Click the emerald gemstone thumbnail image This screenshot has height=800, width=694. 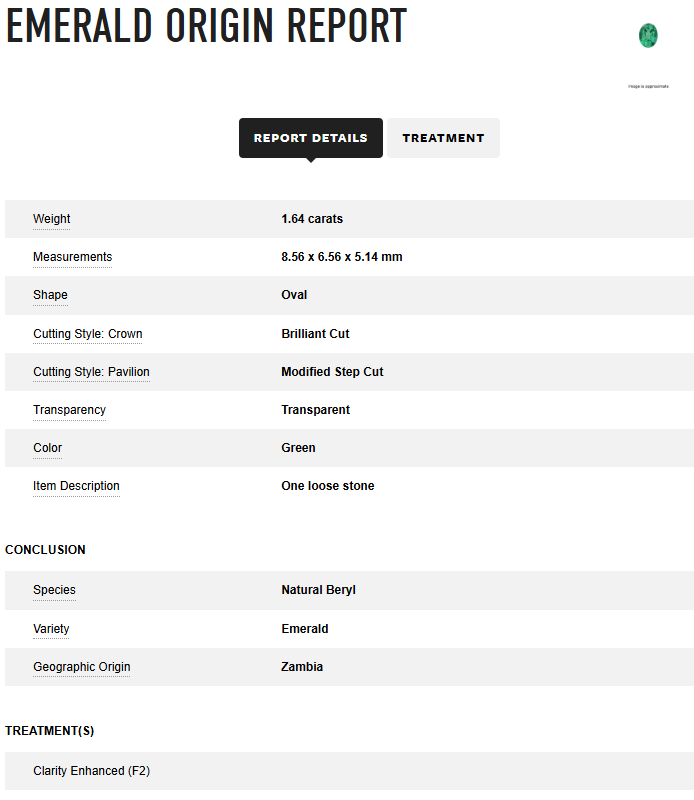coord(648,36)
